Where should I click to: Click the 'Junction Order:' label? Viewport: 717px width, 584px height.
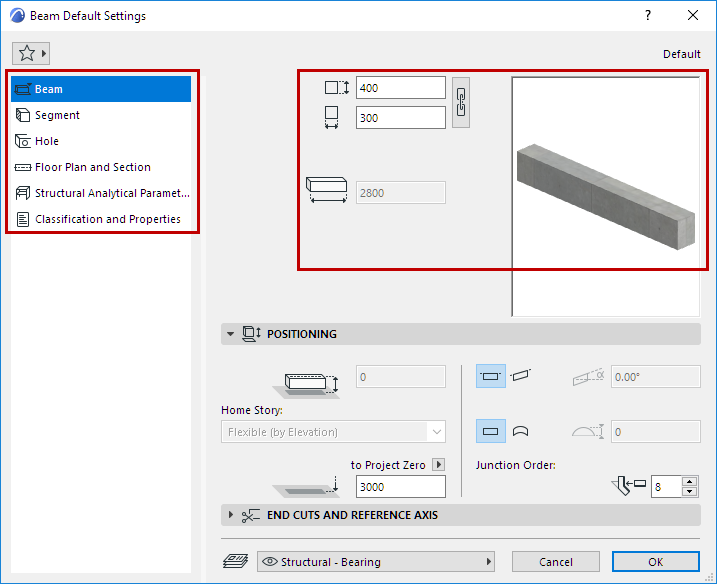(515, 465)
